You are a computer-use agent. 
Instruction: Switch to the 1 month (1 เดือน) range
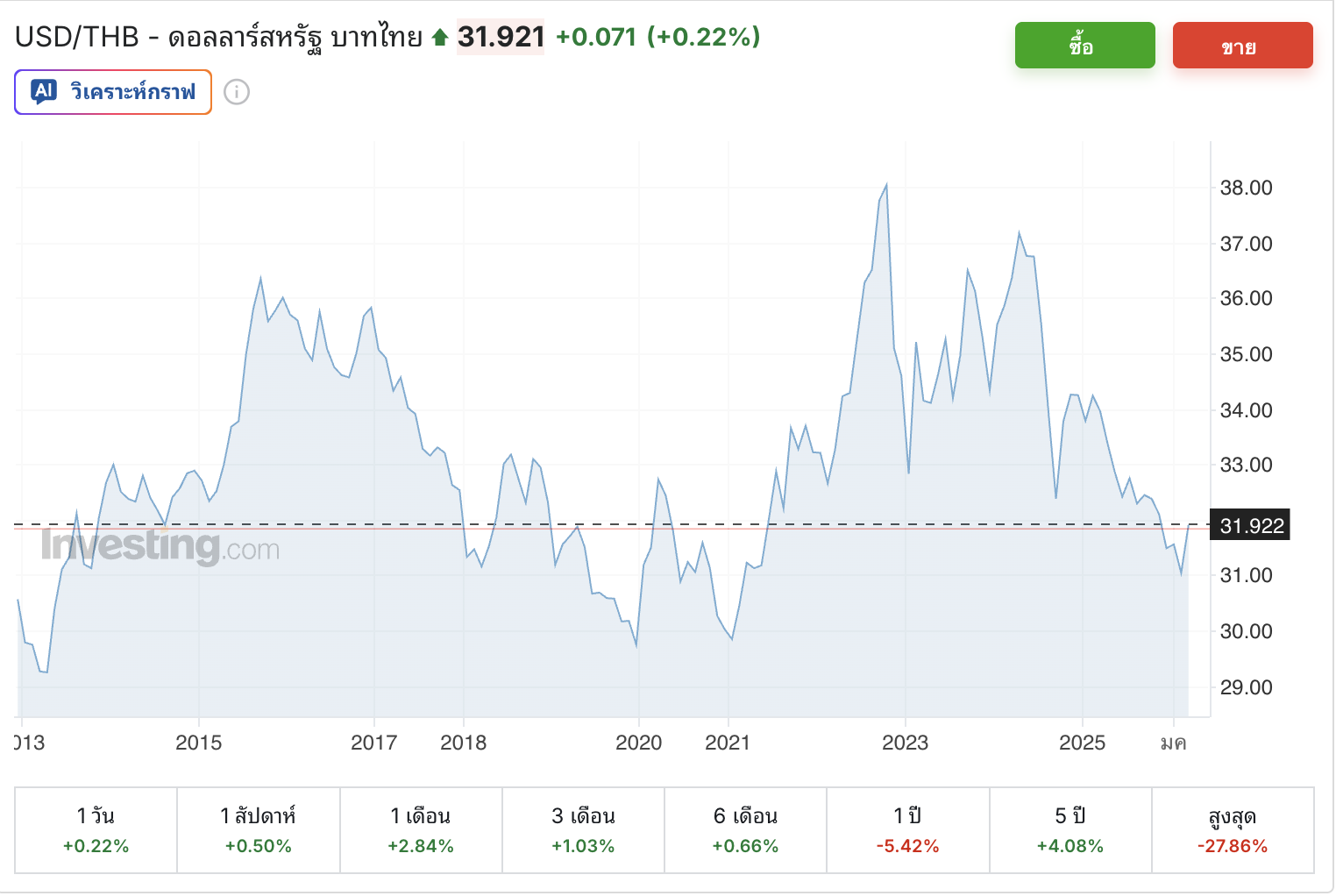pyautogui.click(x=421, y=829)
